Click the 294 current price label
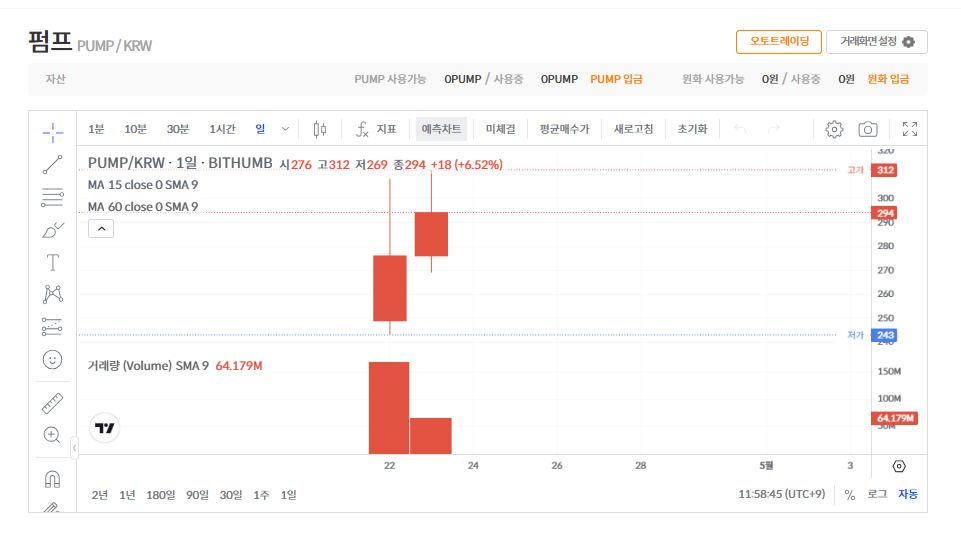The height and width of the screenshot is (545, 961). 884,213
